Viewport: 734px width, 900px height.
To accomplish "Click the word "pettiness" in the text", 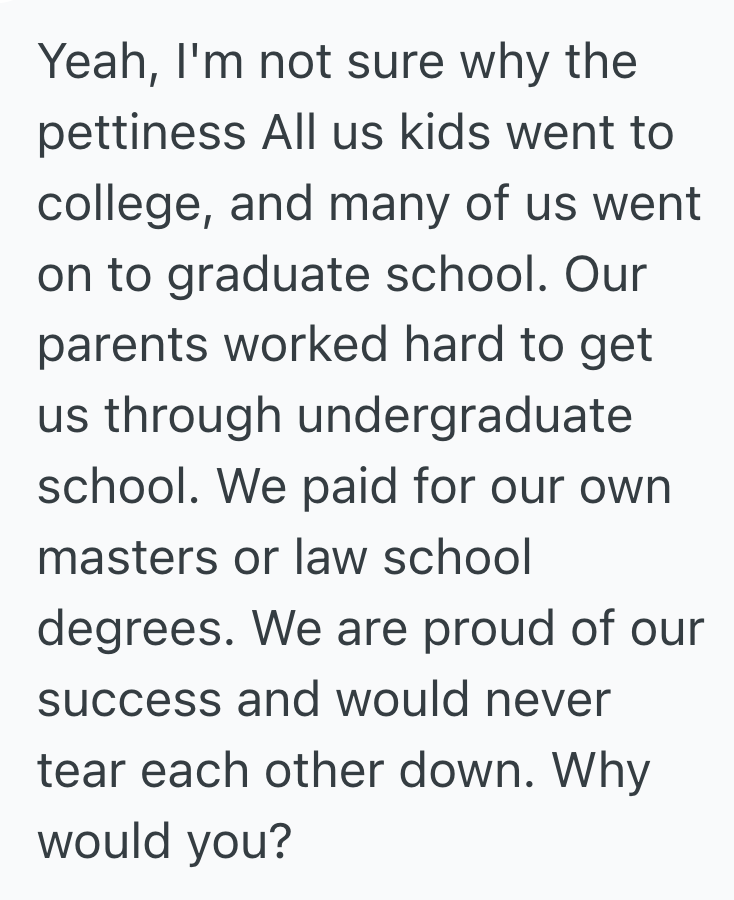I will 141,133.
